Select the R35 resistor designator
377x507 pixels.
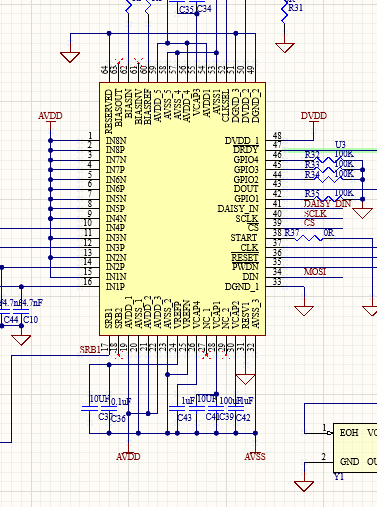(312, 194)
